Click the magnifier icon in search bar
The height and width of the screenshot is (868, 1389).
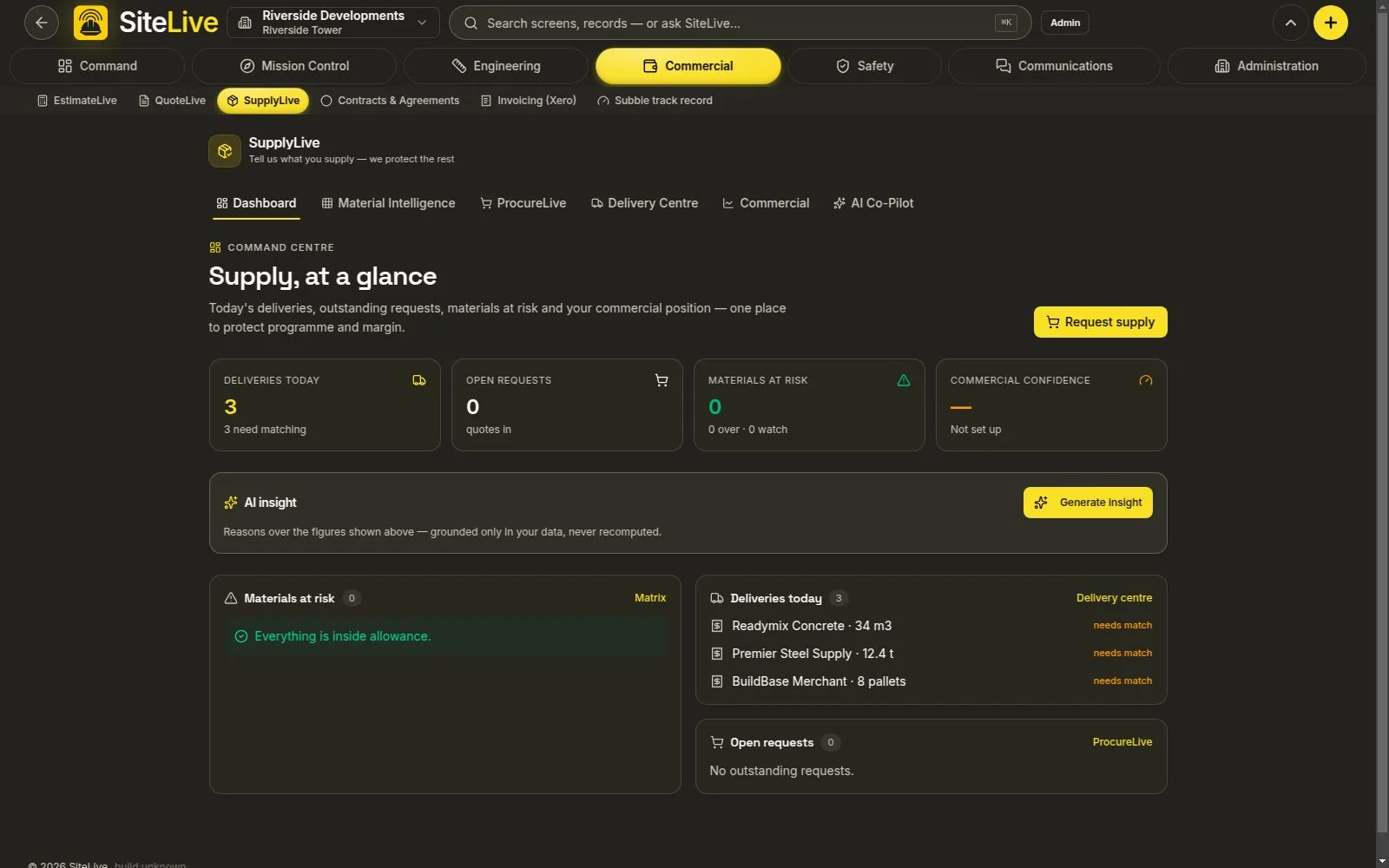[471, 23]
